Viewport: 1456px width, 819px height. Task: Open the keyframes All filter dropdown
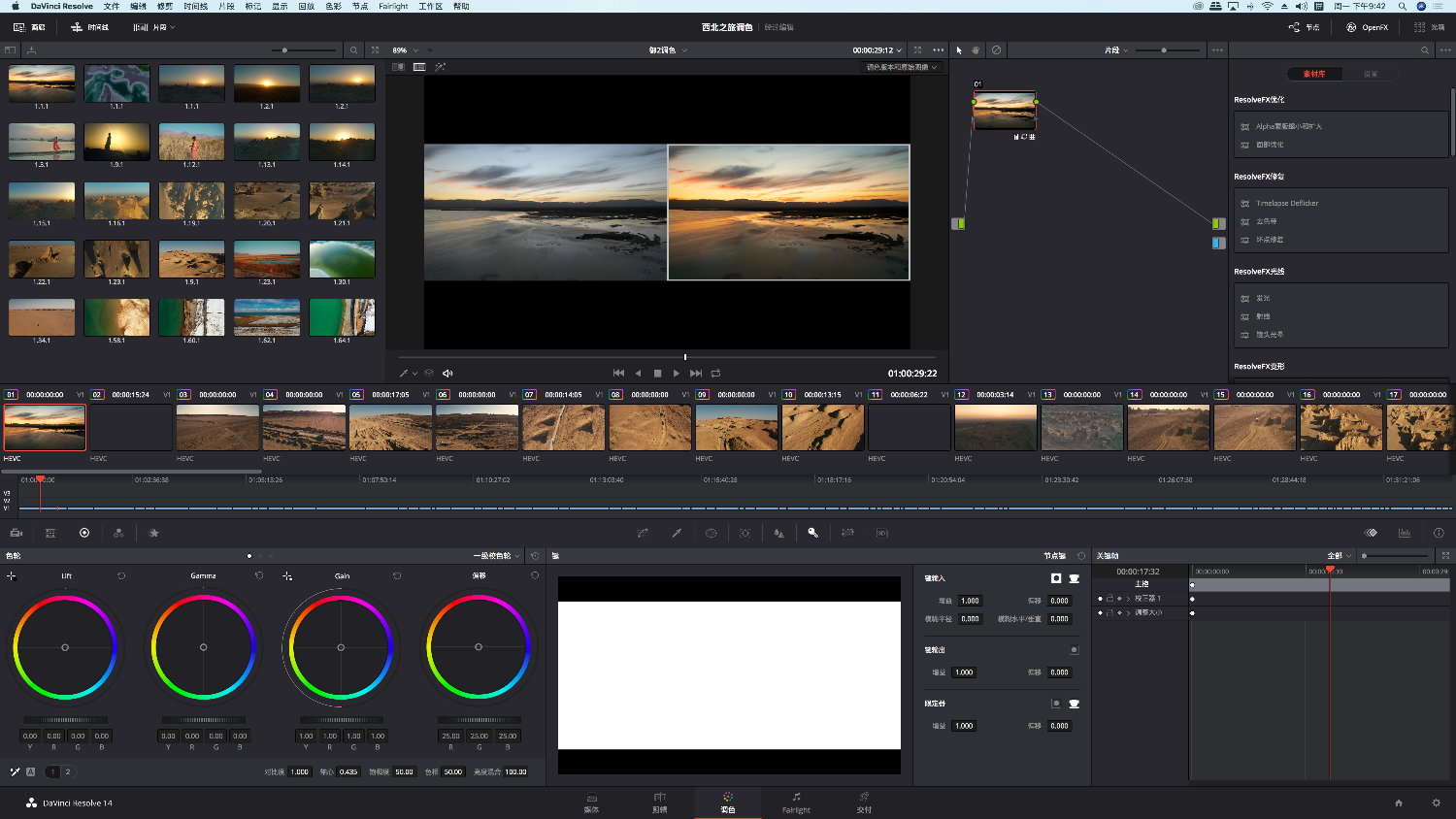pos(1340,556)
